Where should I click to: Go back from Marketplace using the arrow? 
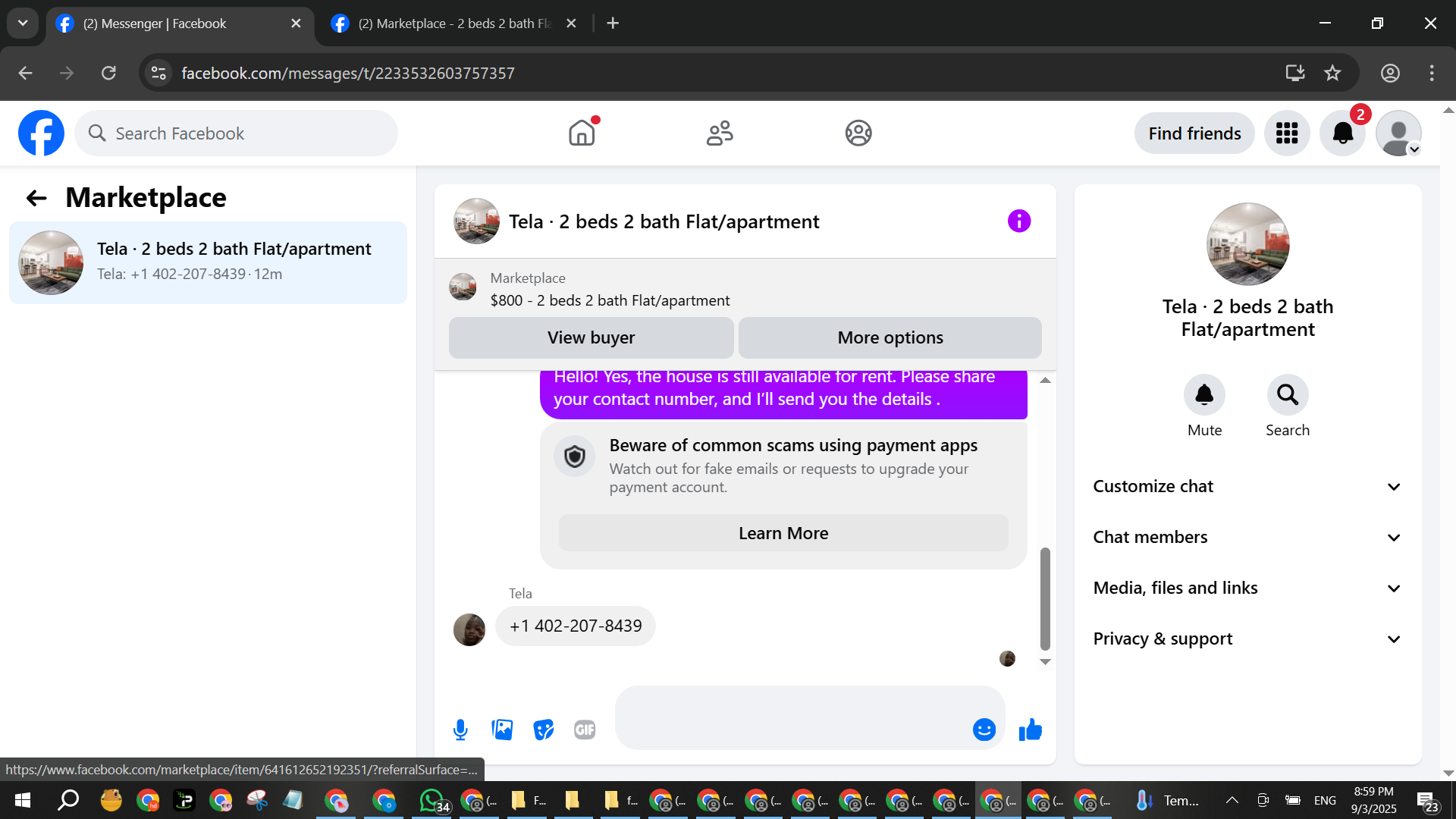36,198
